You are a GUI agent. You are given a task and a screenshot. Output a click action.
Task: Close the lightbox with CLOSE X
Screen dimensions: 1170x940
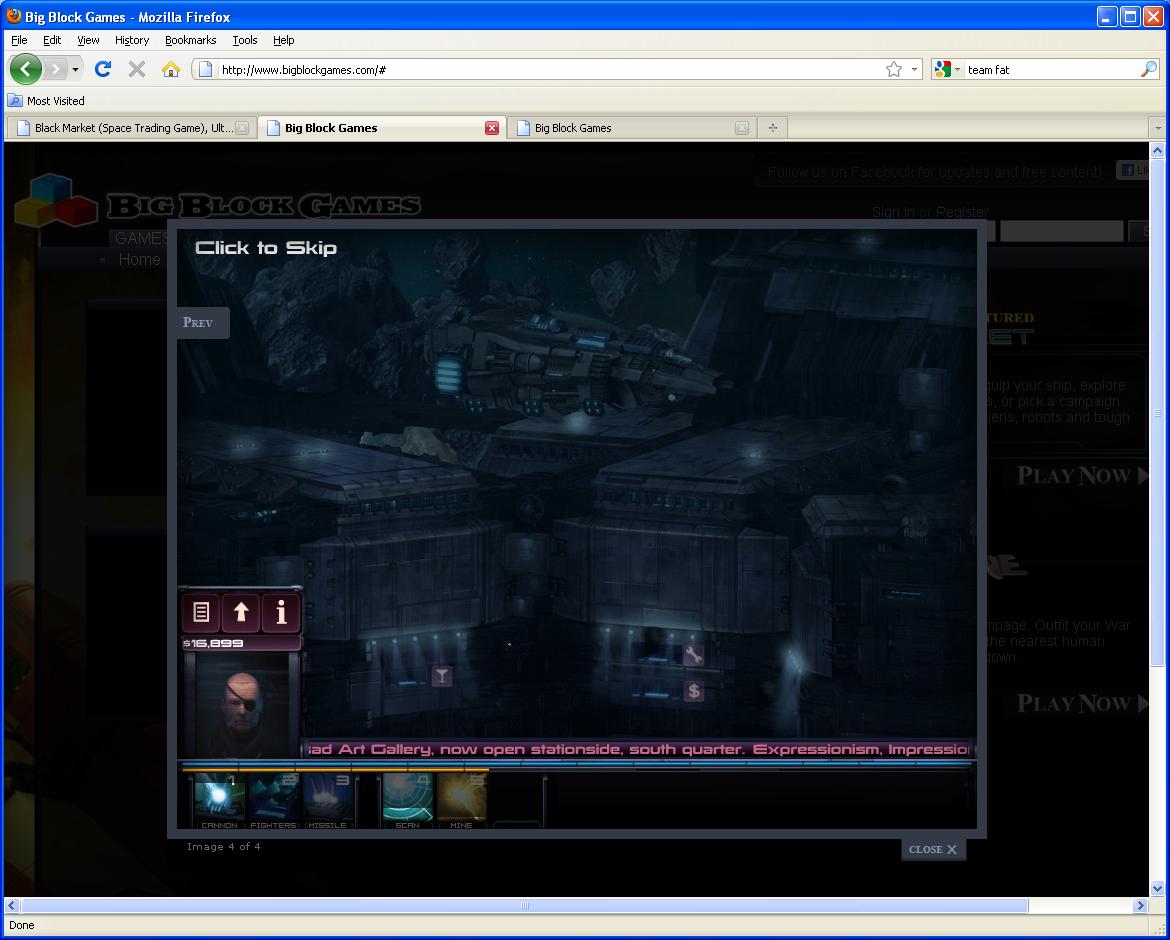pos(932,849)
